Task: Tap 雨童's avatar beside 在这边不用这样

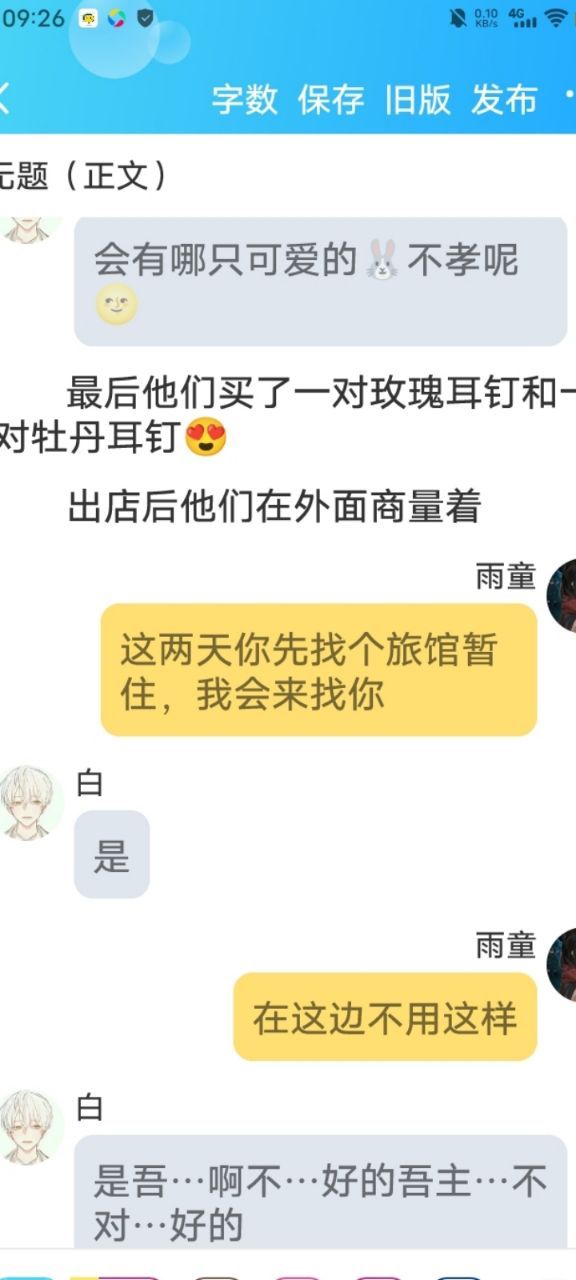Action: (x=562, y=964)
